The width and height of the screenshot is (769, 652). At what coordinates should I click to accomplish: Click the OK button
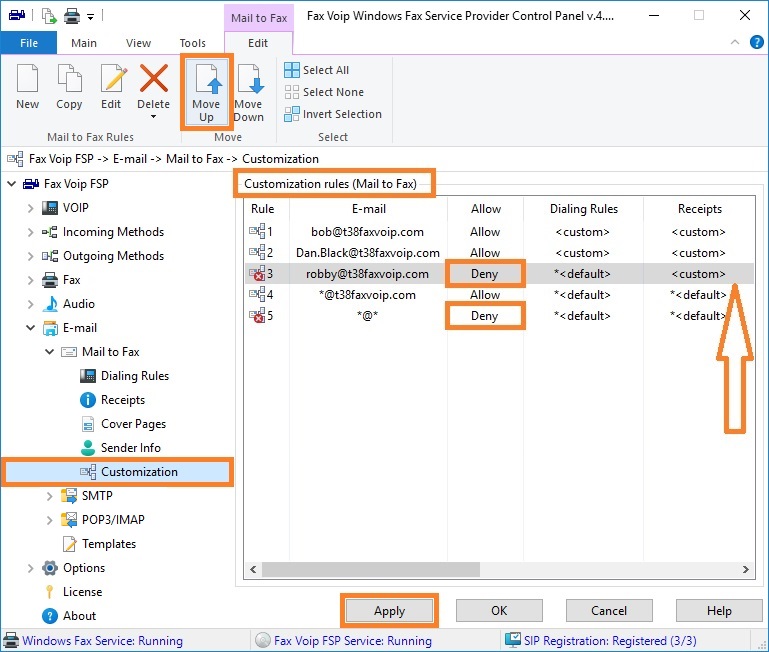[x=499, y=611]
